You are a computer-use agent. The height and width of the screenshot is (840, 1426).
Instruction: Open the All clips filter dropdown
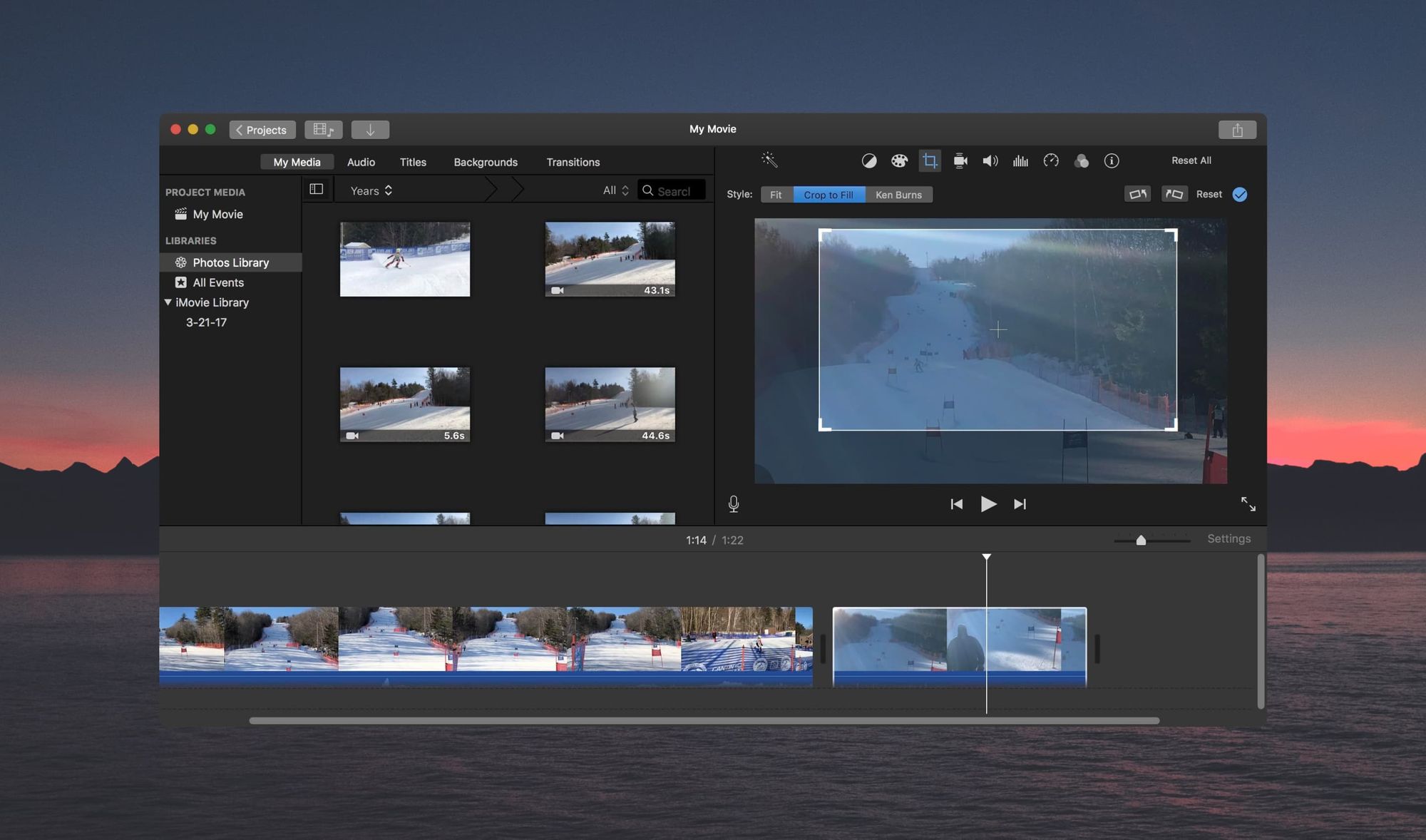pos(615,190)
